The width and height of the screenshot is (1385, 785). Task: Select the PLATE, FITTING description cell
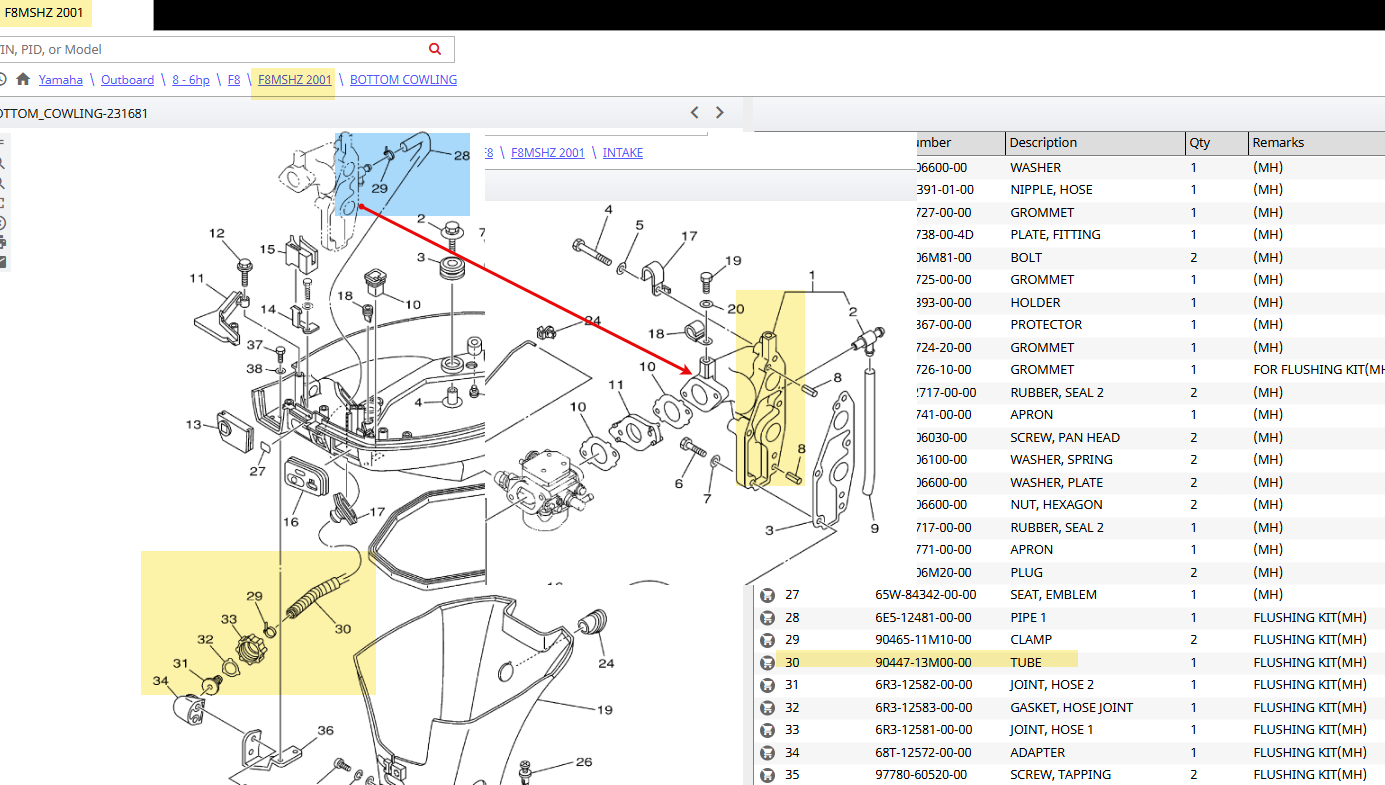click(x=1055, y=234)
